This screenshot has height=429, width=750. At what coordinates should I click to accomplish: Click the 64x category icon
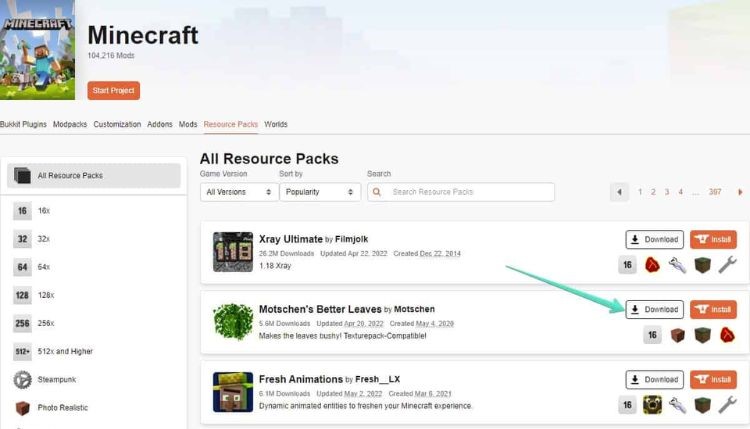[22, 267]
